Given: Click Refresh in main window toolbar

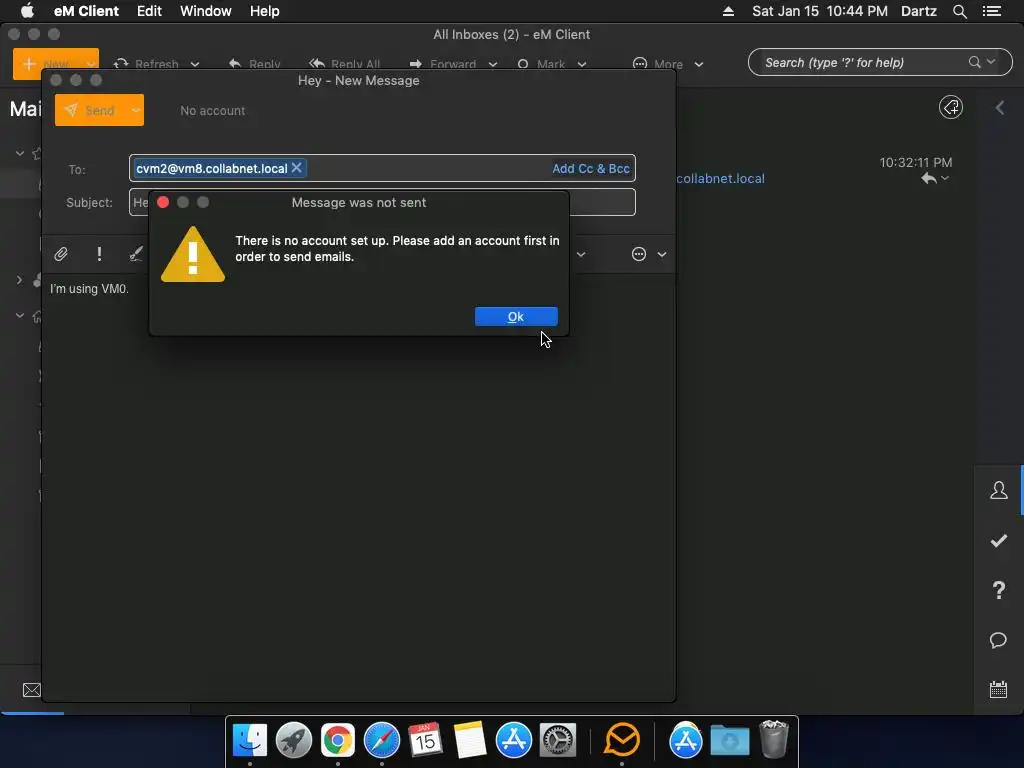Looking at the screenshot, I should [x=146, y=64].
